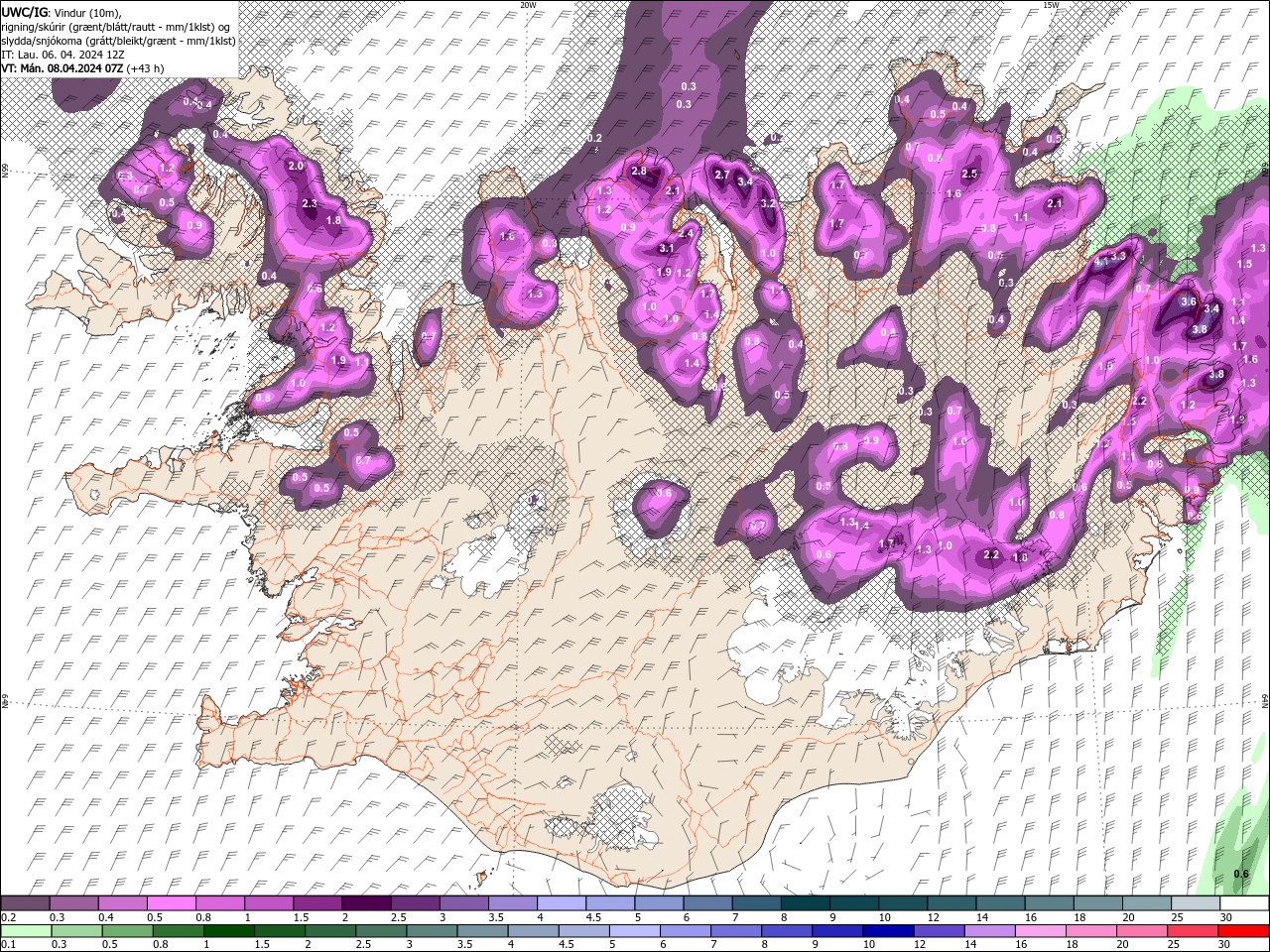Image resolution: width=1270 pixels, height=952 pixels.
Task: Click the dark teal upper legend swatch between 8 and 9
Action: [805, 903]
